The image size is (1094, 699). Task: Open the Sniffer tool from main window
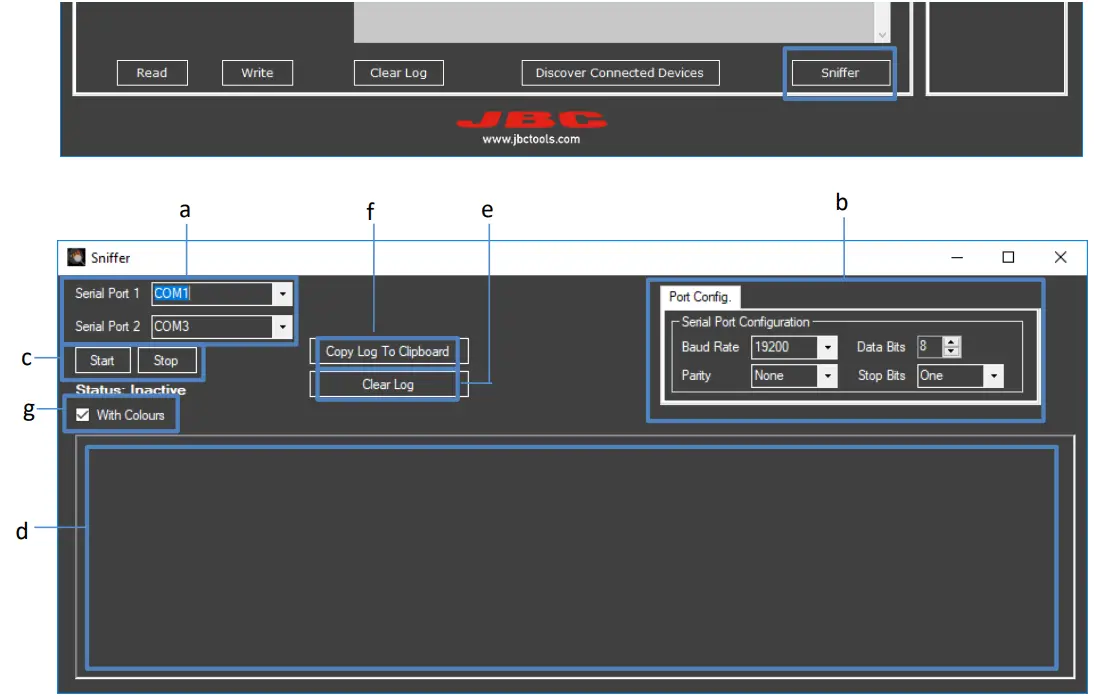point(841,72)
